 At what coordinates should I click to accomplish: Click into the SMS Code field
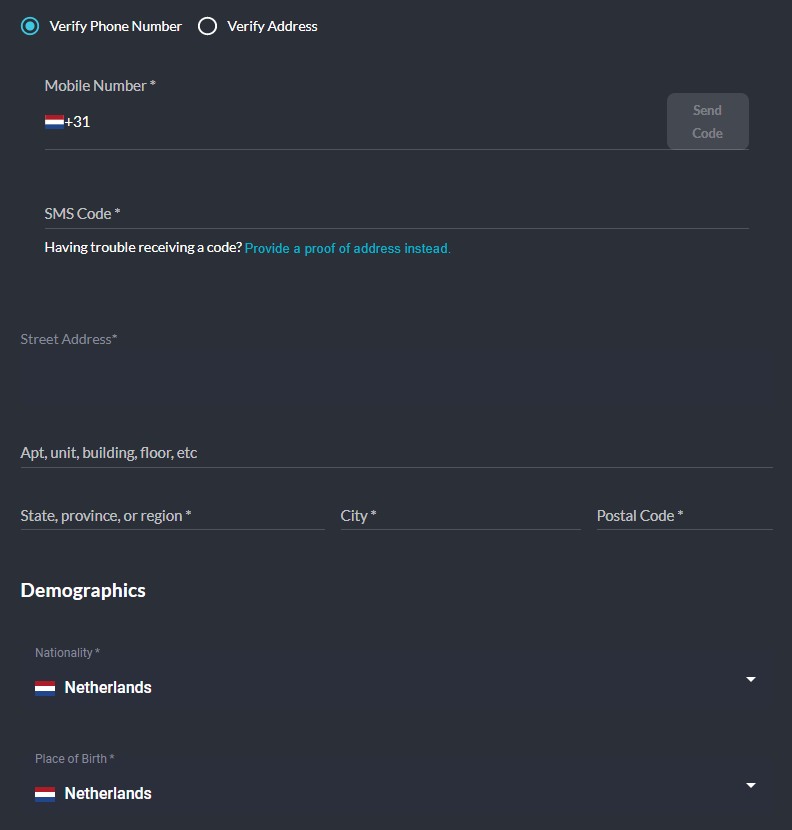[x=397, y=214]
